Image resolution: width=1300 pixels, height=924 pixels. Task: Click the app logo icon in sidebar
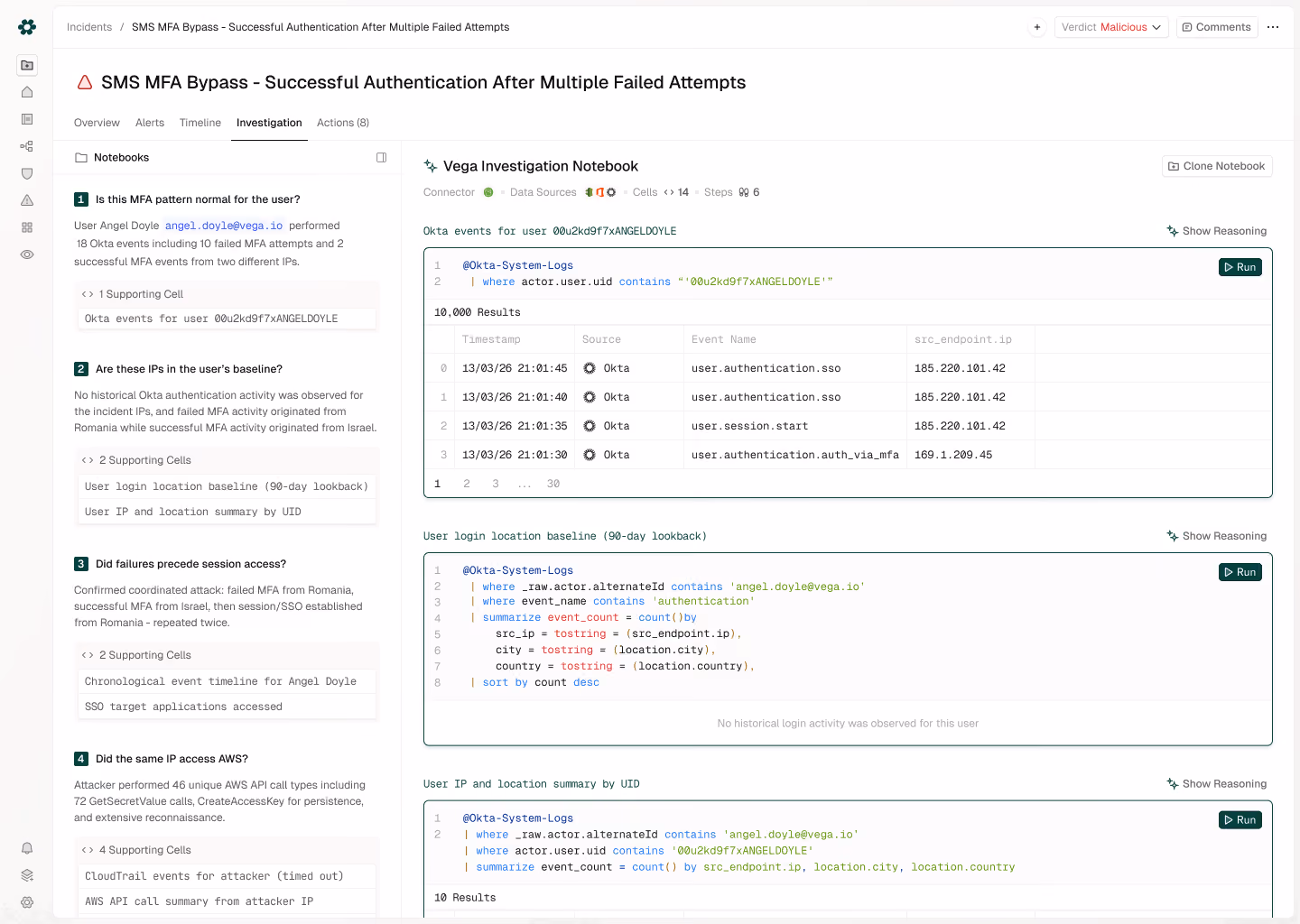[x=27, y=27]
